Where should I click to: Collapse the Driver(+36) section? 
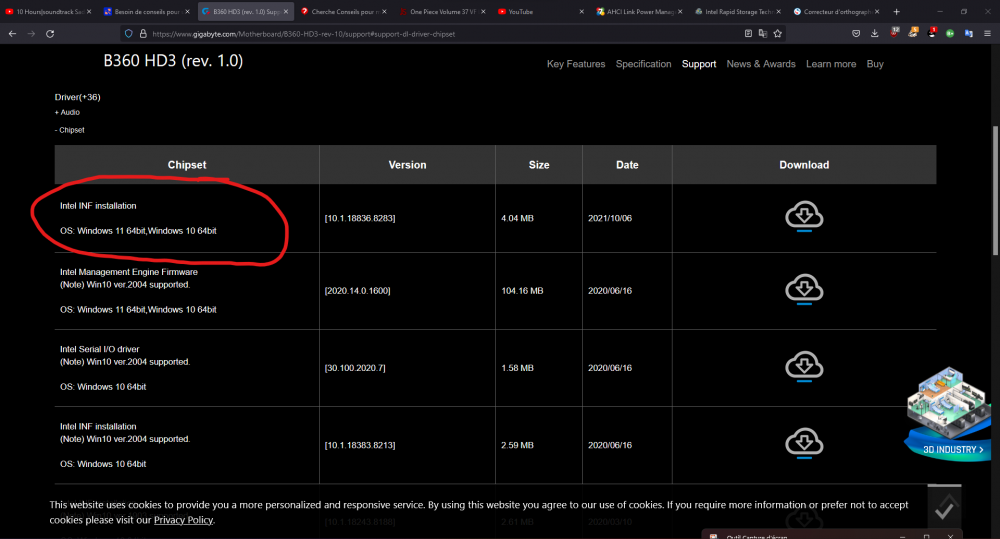click(77, 97)
